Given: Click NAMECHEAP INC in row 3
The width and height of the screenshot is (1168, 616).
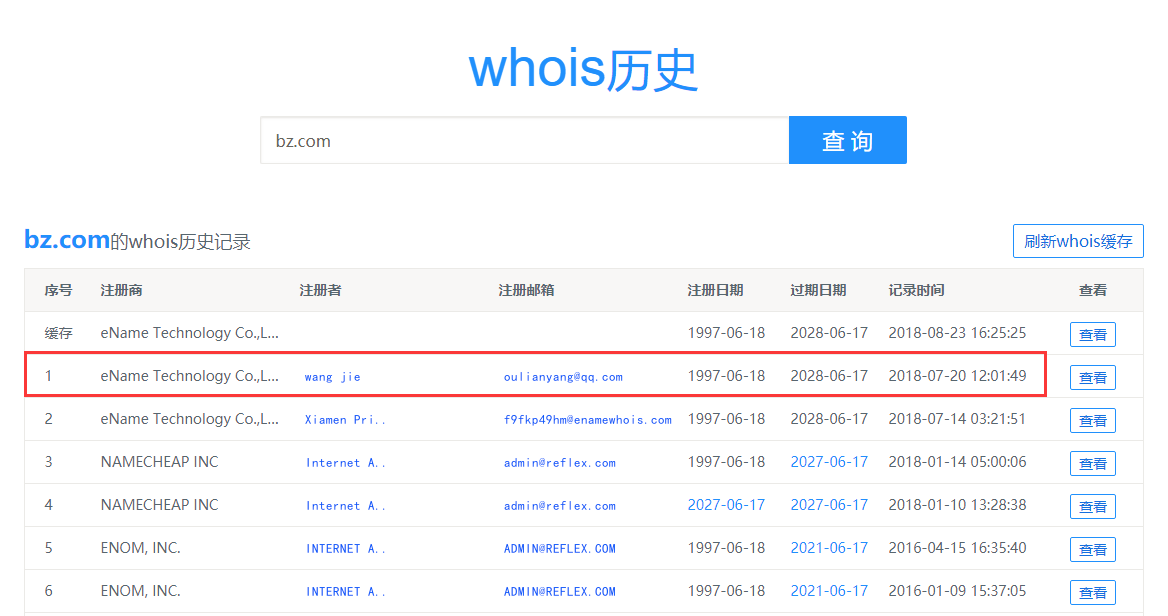Looking at the screenshot, I should pyautogui.click(x=159, y=462).
